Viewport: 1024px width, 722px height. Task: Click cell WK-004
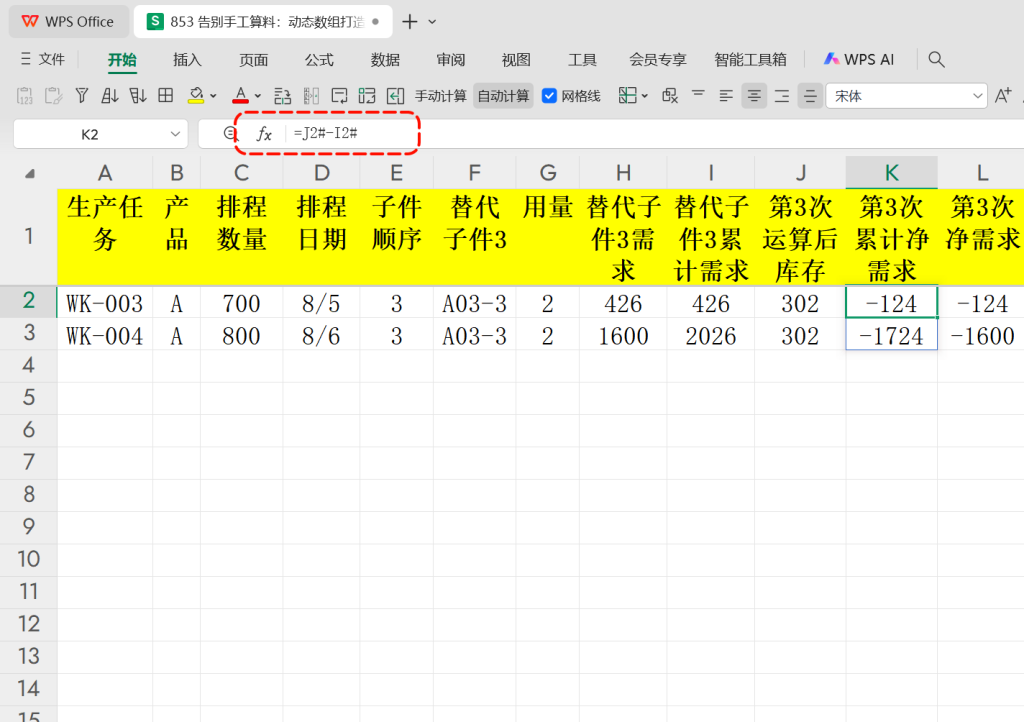click(x=104, y=334)
